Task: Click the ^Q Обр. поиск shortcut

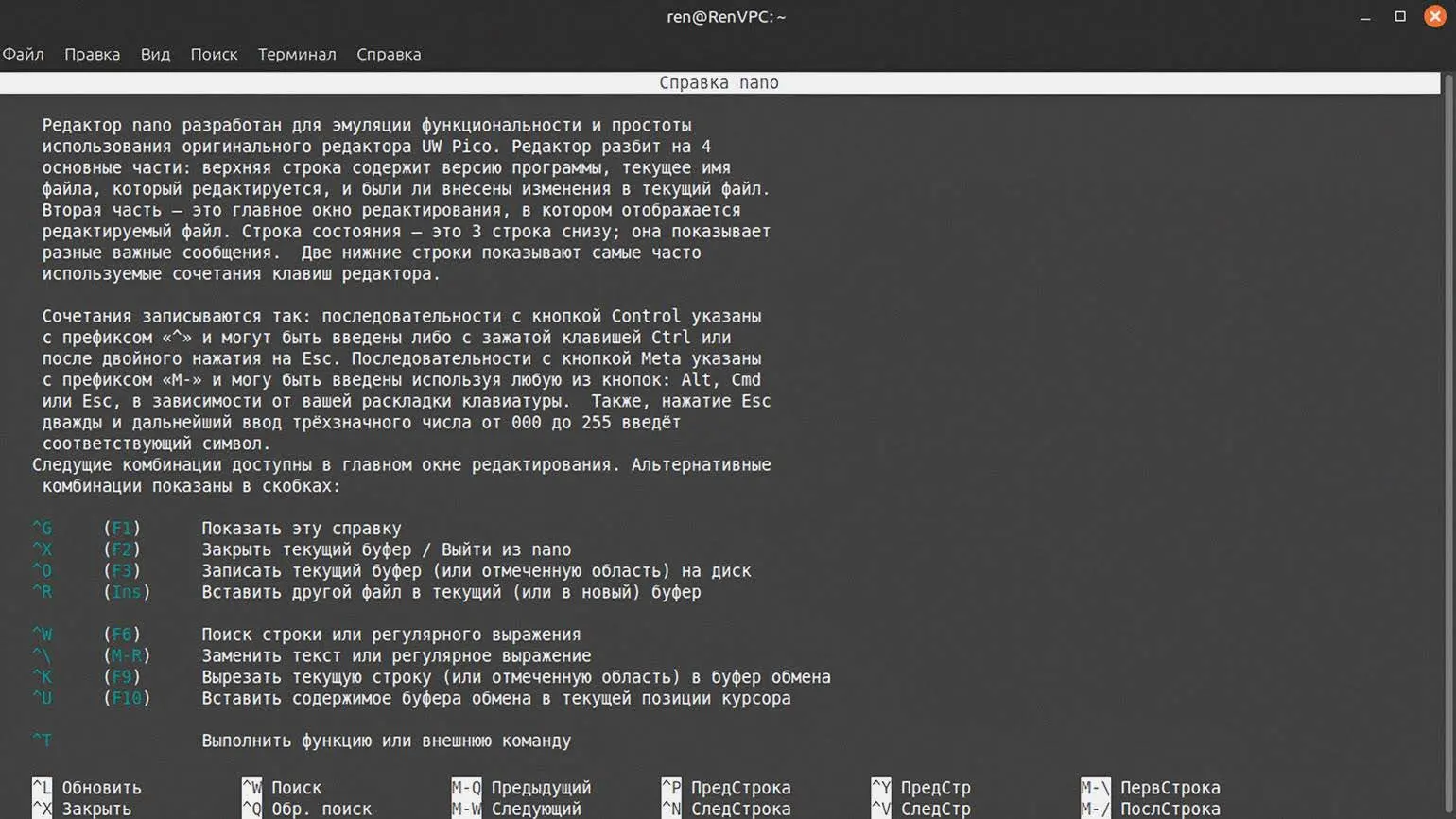Action: pos(306,810)
